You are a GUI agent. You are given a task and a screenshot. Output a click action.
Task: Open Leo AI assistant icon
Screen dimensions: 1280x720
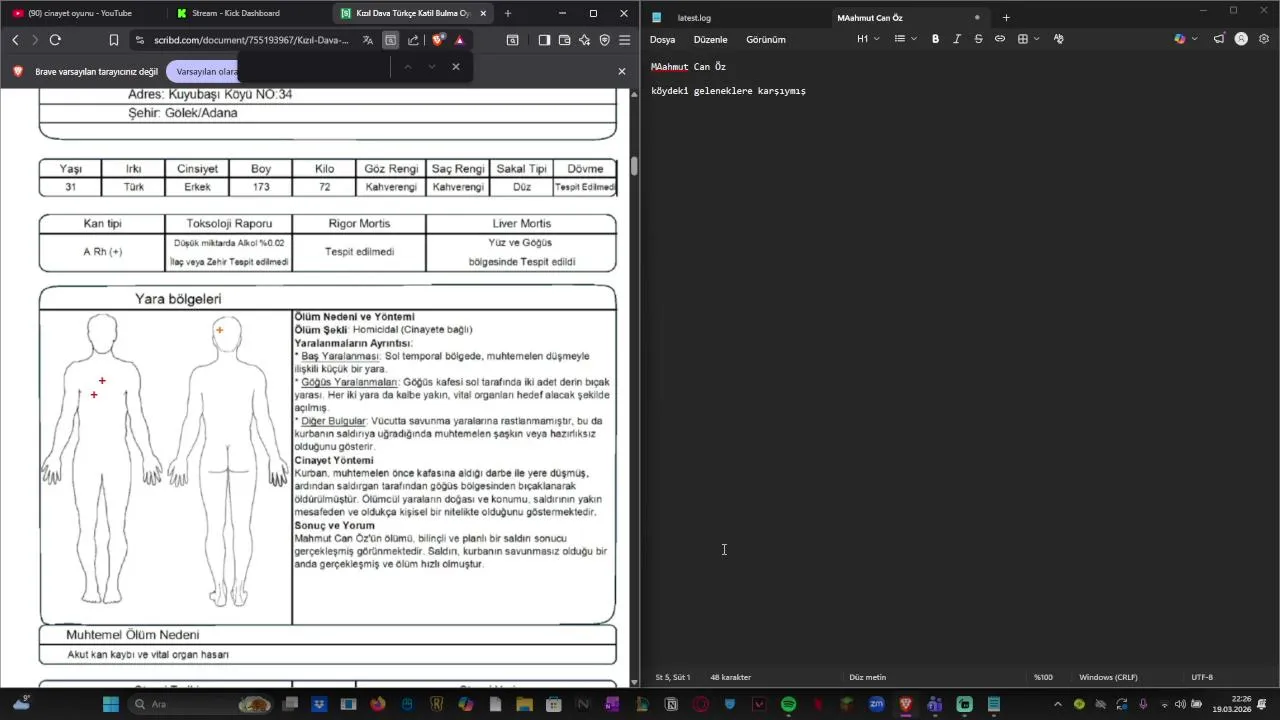585,40
